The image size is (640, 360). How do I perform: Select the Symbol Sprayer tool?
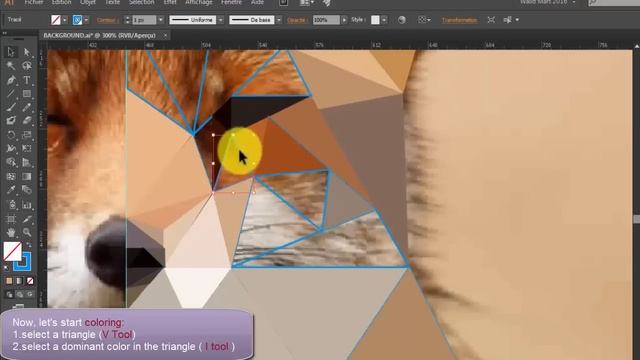(x=11, y=204)
